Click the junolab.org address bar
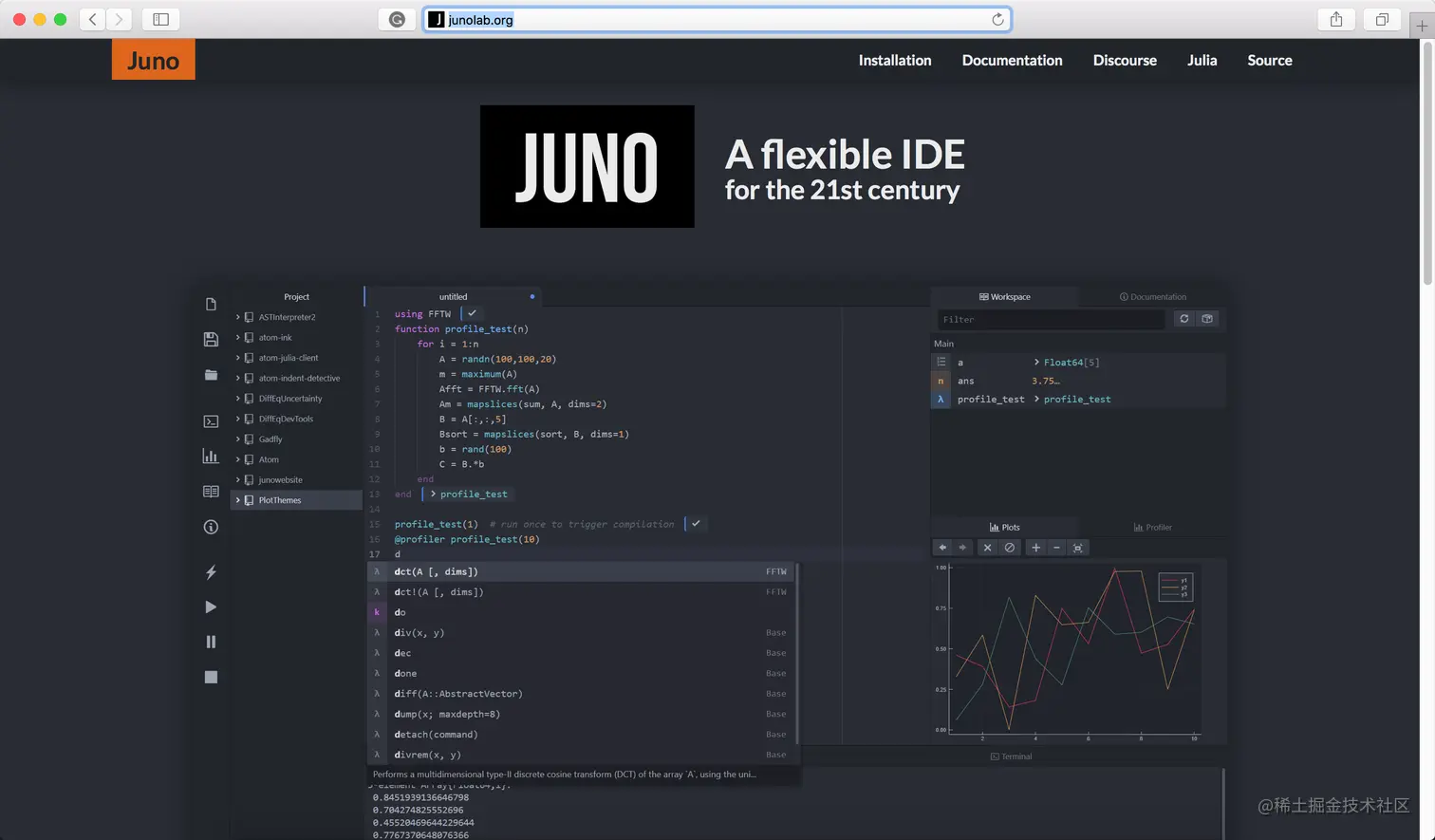Screen dimensions: 1435x840 (x=717, y=19)
